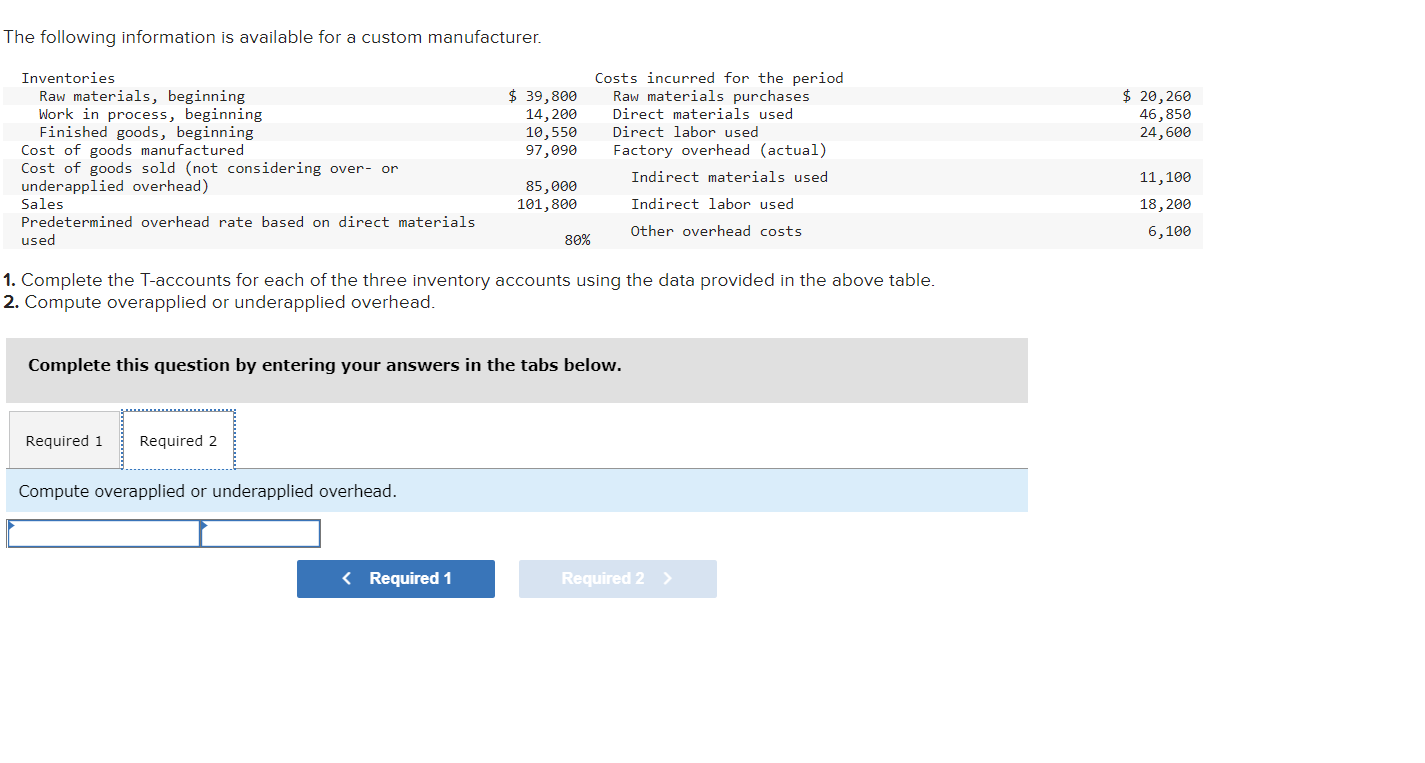Image resolution: width=1425 pixels, height=763 pixels.
Task: Select the Required 2 tab
Action: point(178,440)
